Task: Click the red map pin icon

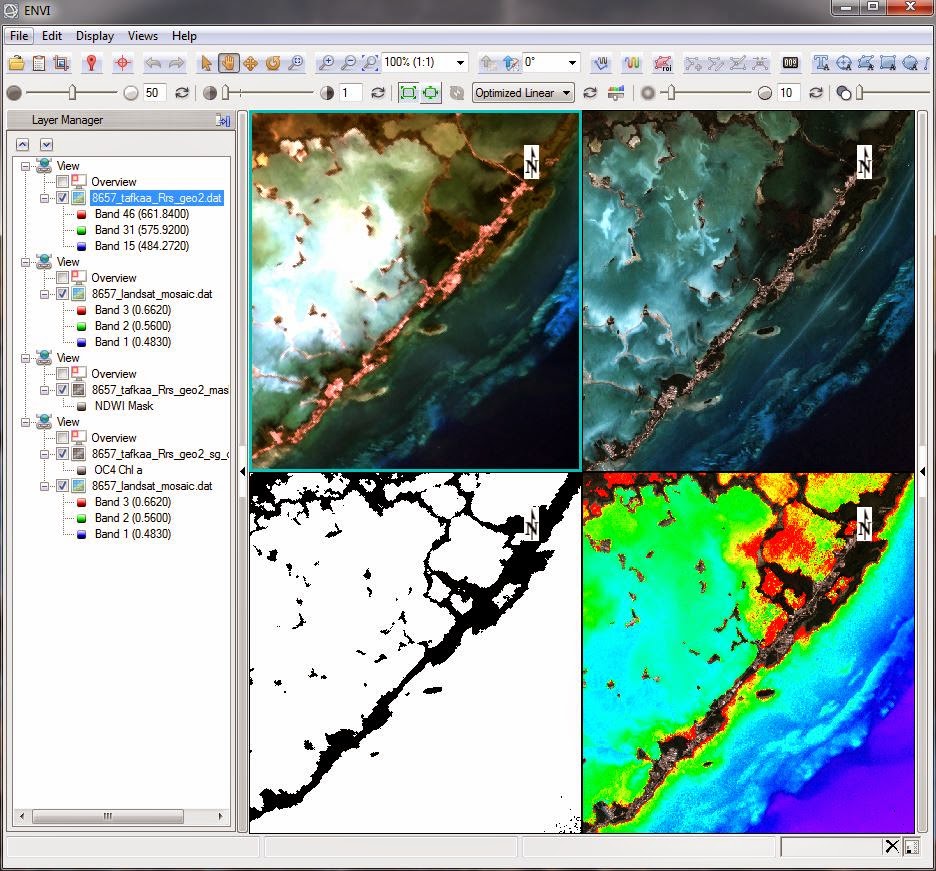Action: pyautogui.click(x=91, y=63)
